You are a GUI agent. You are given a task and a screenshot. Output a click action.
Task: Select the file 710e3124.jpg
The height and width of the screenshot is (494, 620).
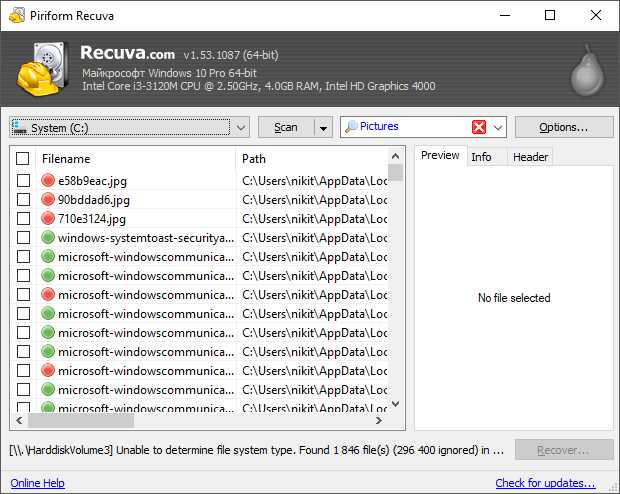coord(92,219)
